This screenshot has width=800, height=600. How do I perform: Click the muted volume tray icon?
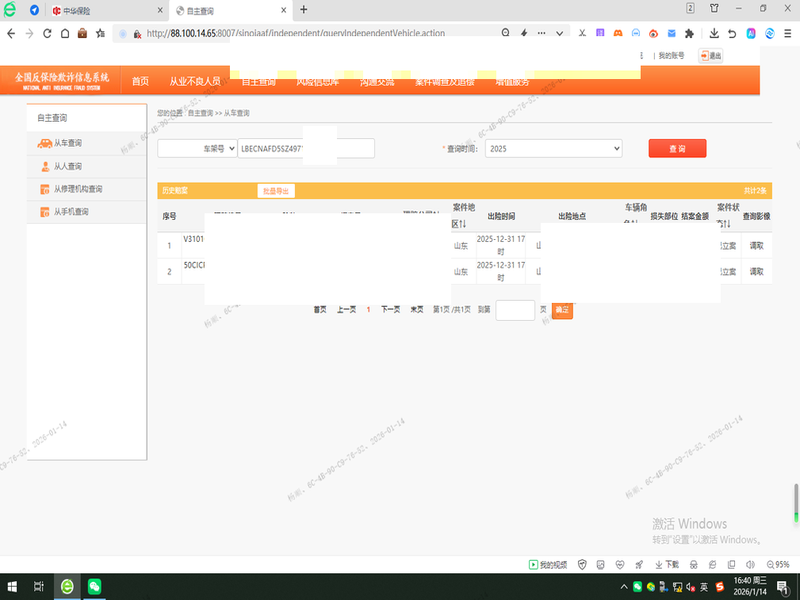click(x=689, y=586)
